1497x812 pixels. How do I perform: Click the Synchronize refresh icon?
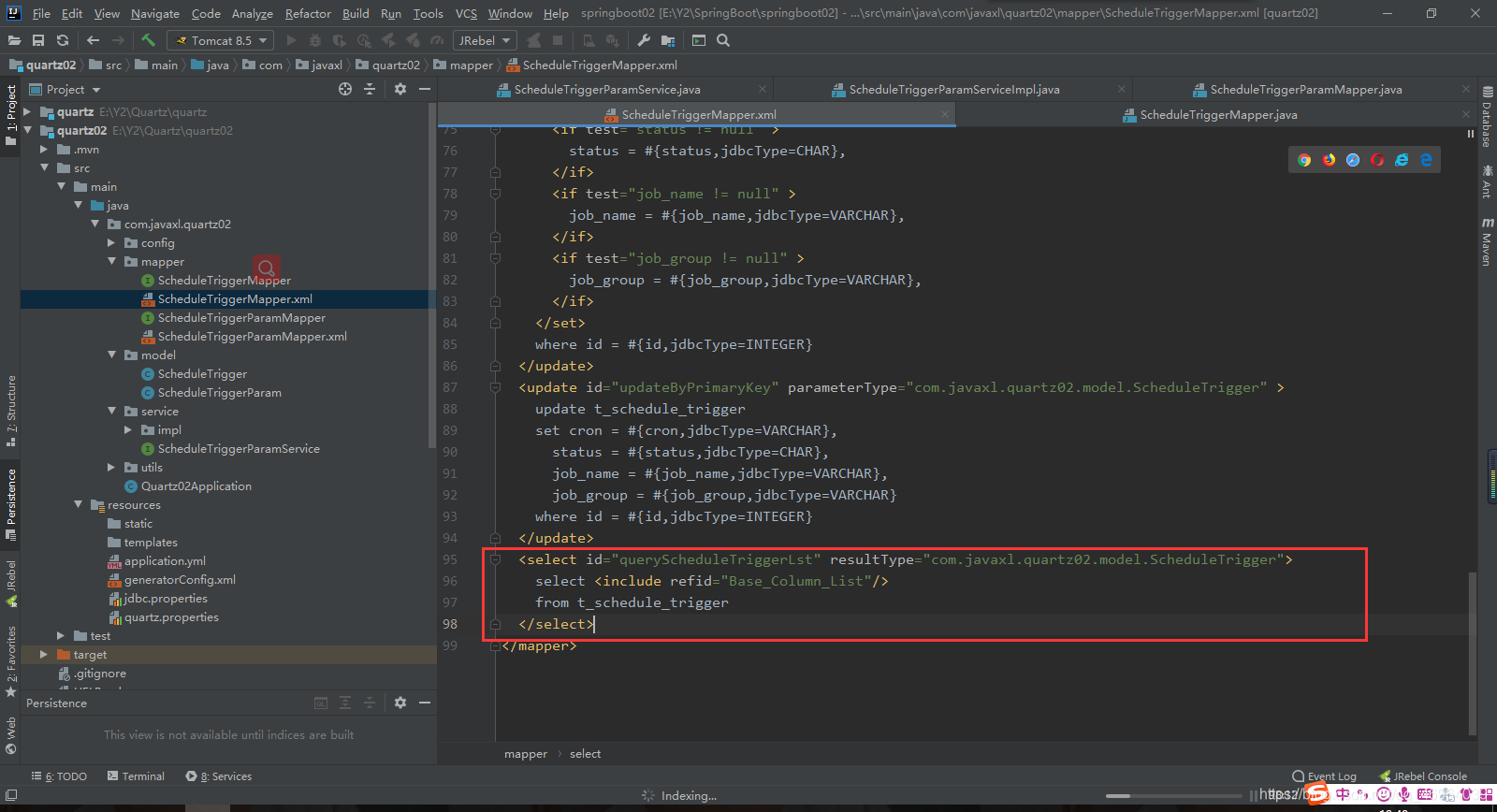[63, 40]
